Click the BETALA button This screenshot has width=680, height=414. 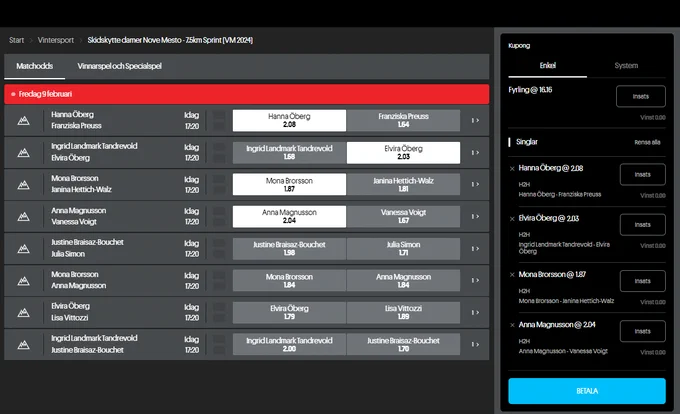(587, 391)
